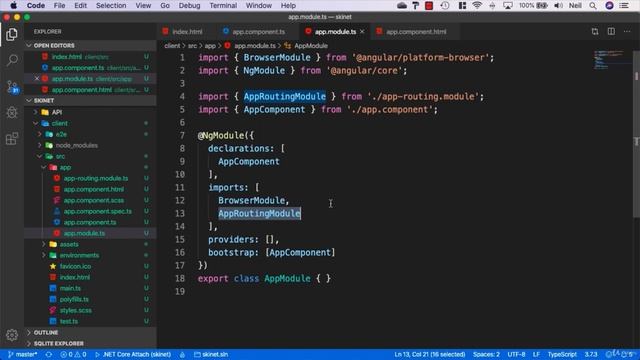Open the Explorer view in activity bar

(x=12, y=35)
